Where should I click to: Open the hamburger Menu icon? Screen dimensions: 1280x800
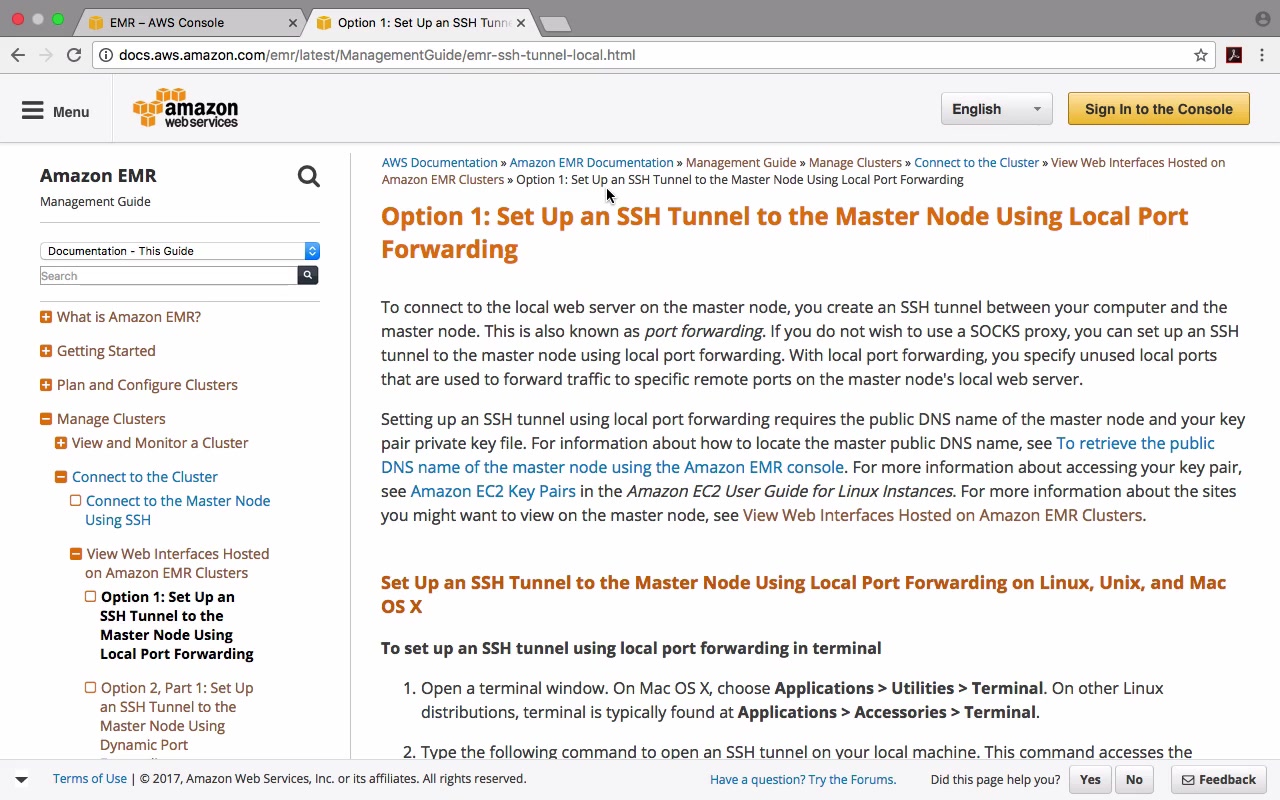tap(33, 111)
